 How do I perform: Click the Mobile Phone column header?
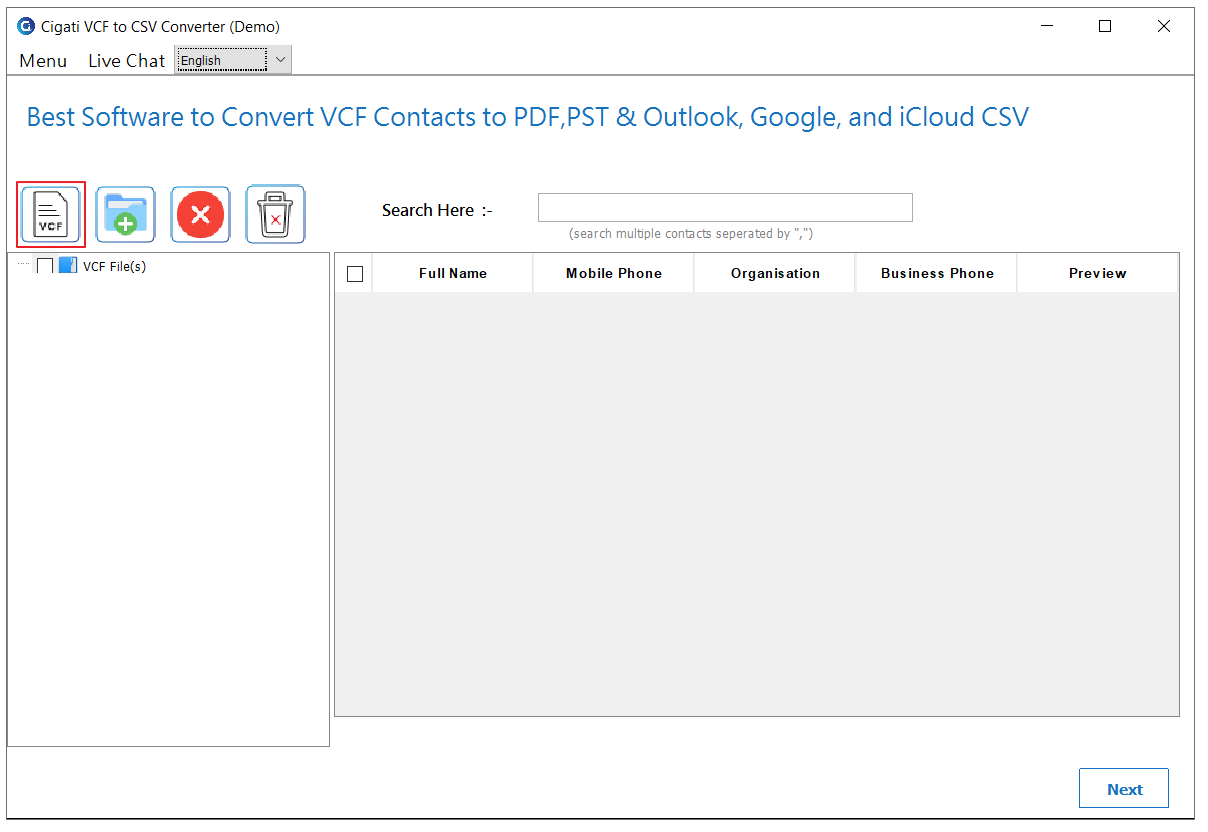[614, 273]
